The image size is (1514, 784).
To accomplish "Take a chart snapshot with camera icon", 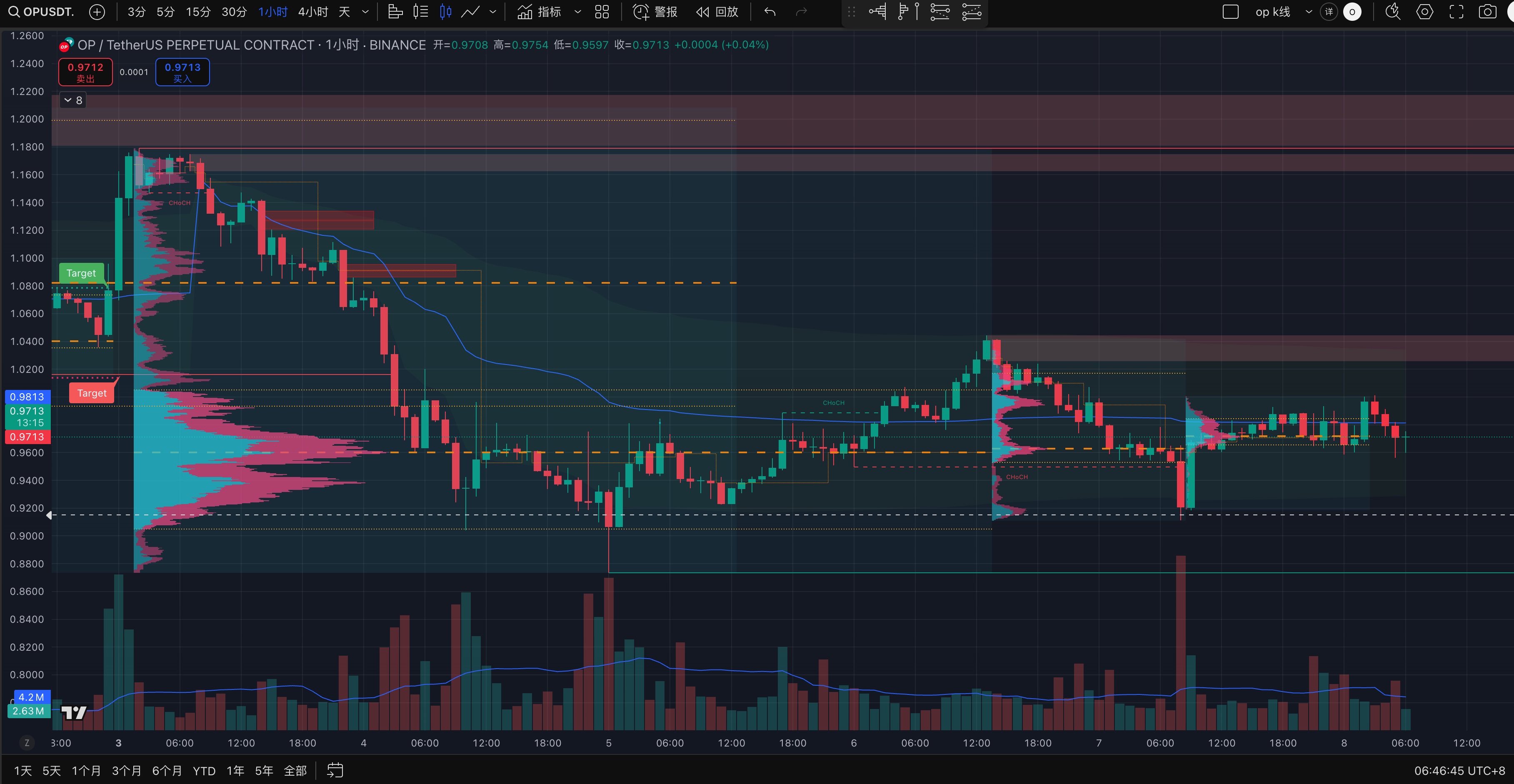I will coord(1487,12).
